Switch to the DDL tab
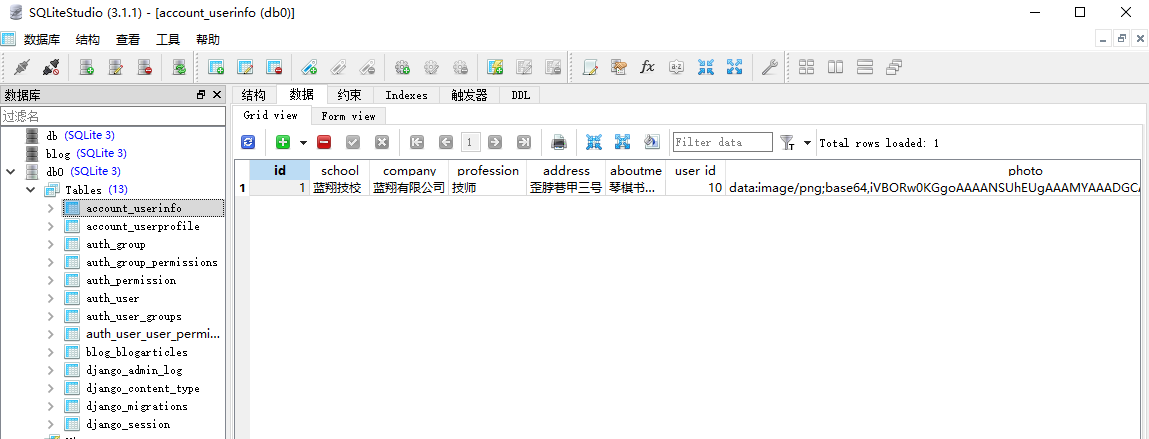Viewport: 1149px width, 439px height. coord(520,95)
